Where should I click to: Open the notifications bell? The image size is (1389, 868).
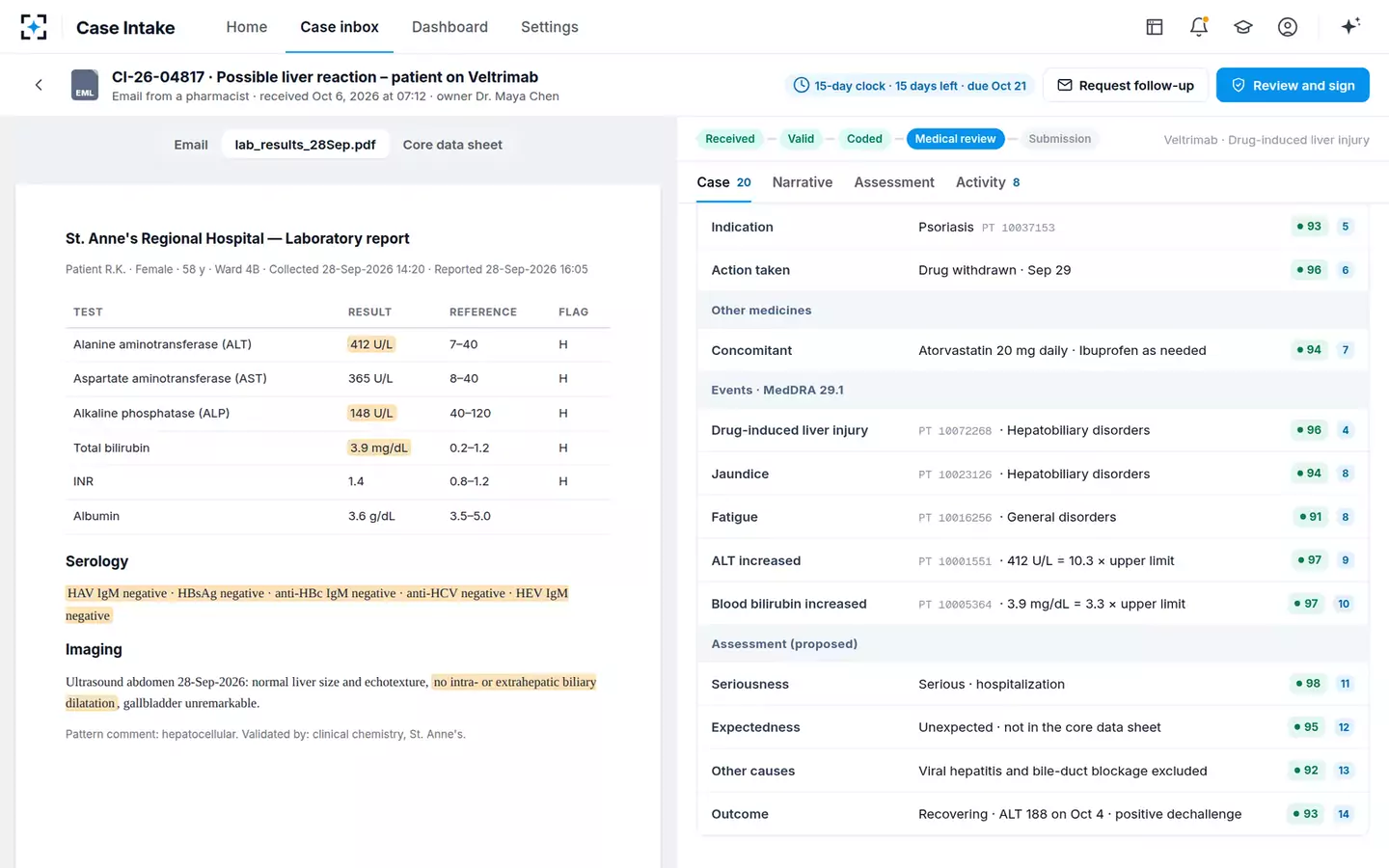tap(1199, 27)
